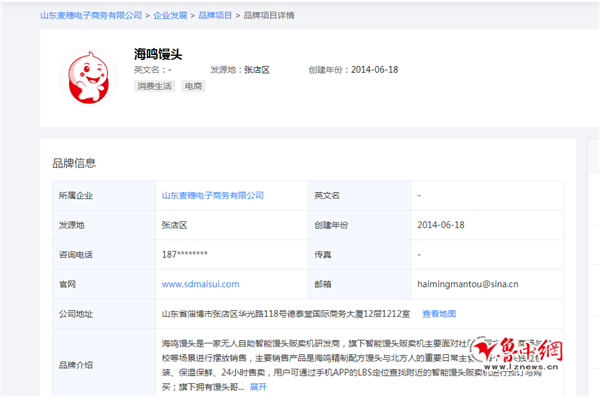
Task: Click 品牌项目详情 breadcrumb text
Action: click(x=269, y=15)
